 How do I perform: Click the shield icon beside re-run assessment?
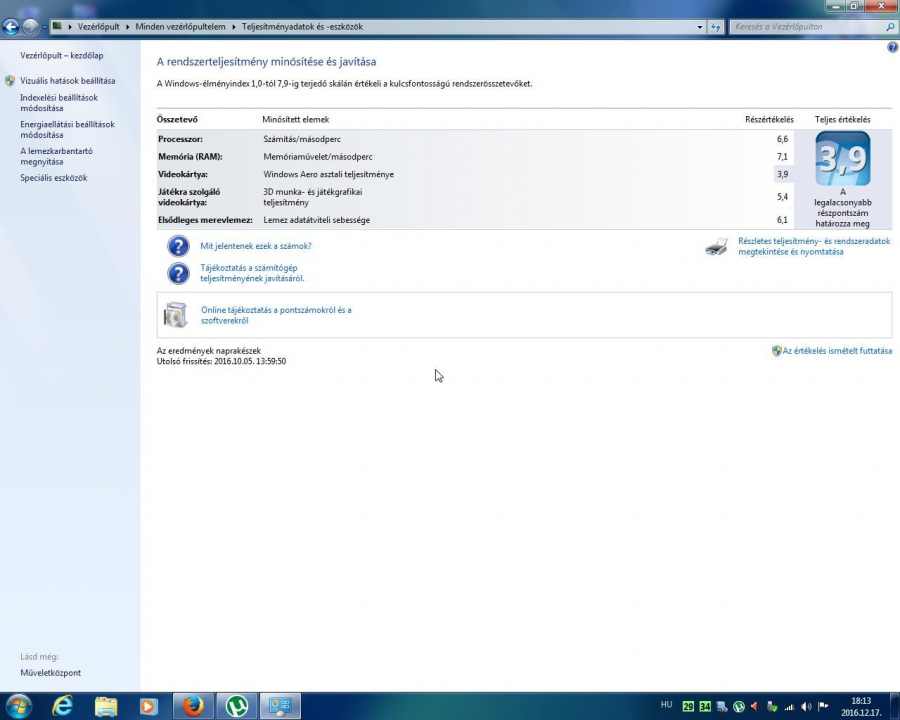coord(777,351)
